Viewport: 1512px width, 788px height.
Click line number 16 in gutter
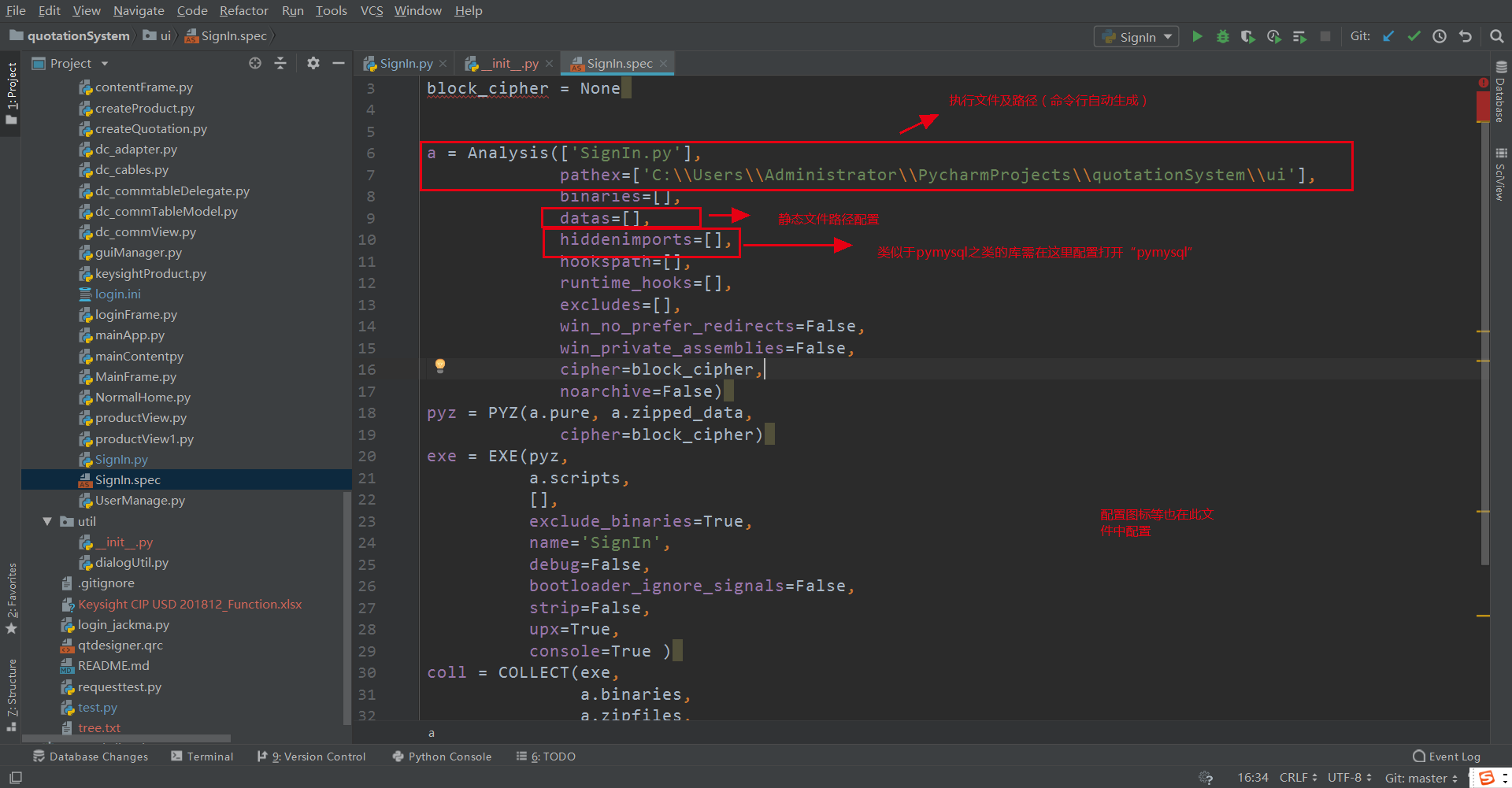(367, 370)
